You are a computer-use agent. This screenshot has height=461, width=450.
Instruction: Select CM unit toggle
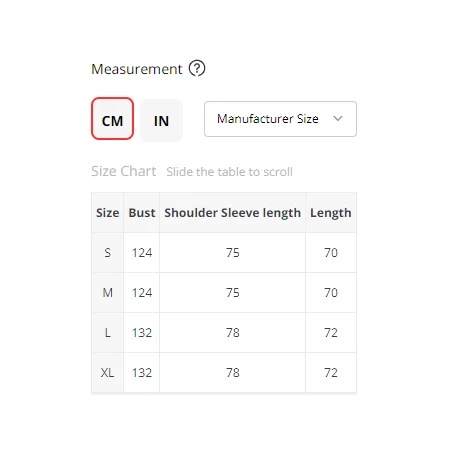click(112, 119)
